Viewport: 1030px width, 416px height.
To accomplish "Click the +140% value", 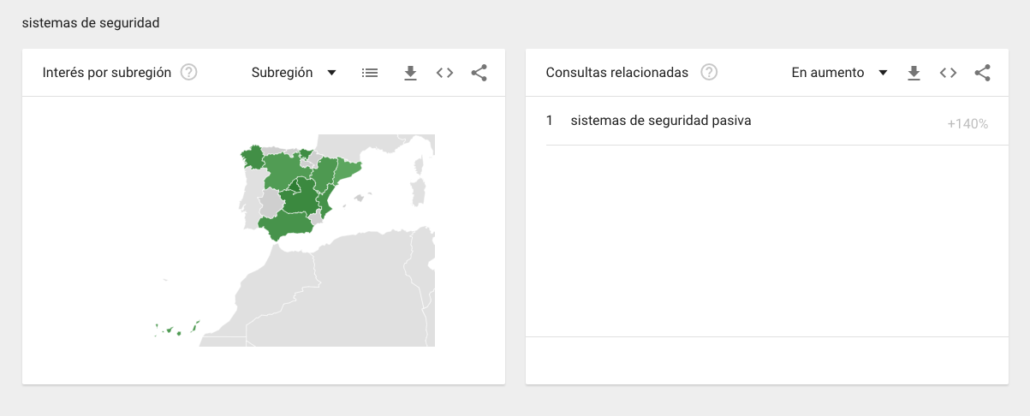I will tap(967, 124).
